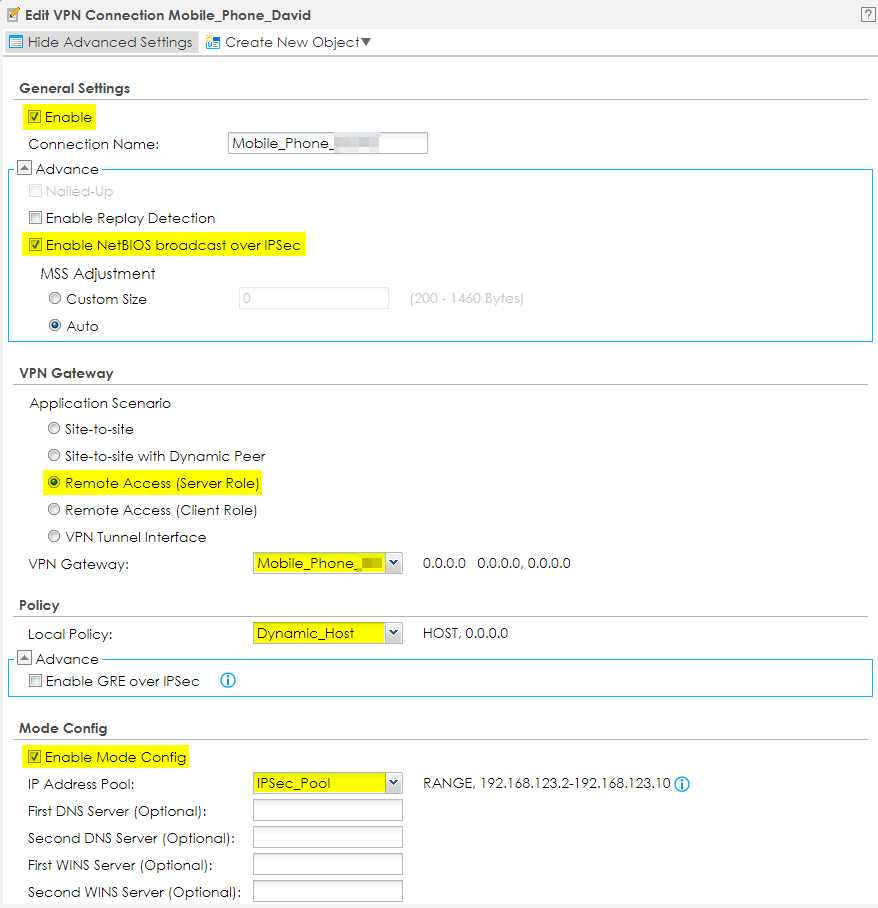This screenshot has width=878, height=908.
Task: Open the VPN Gateway dropdown
Action: [x=393, y=563]
